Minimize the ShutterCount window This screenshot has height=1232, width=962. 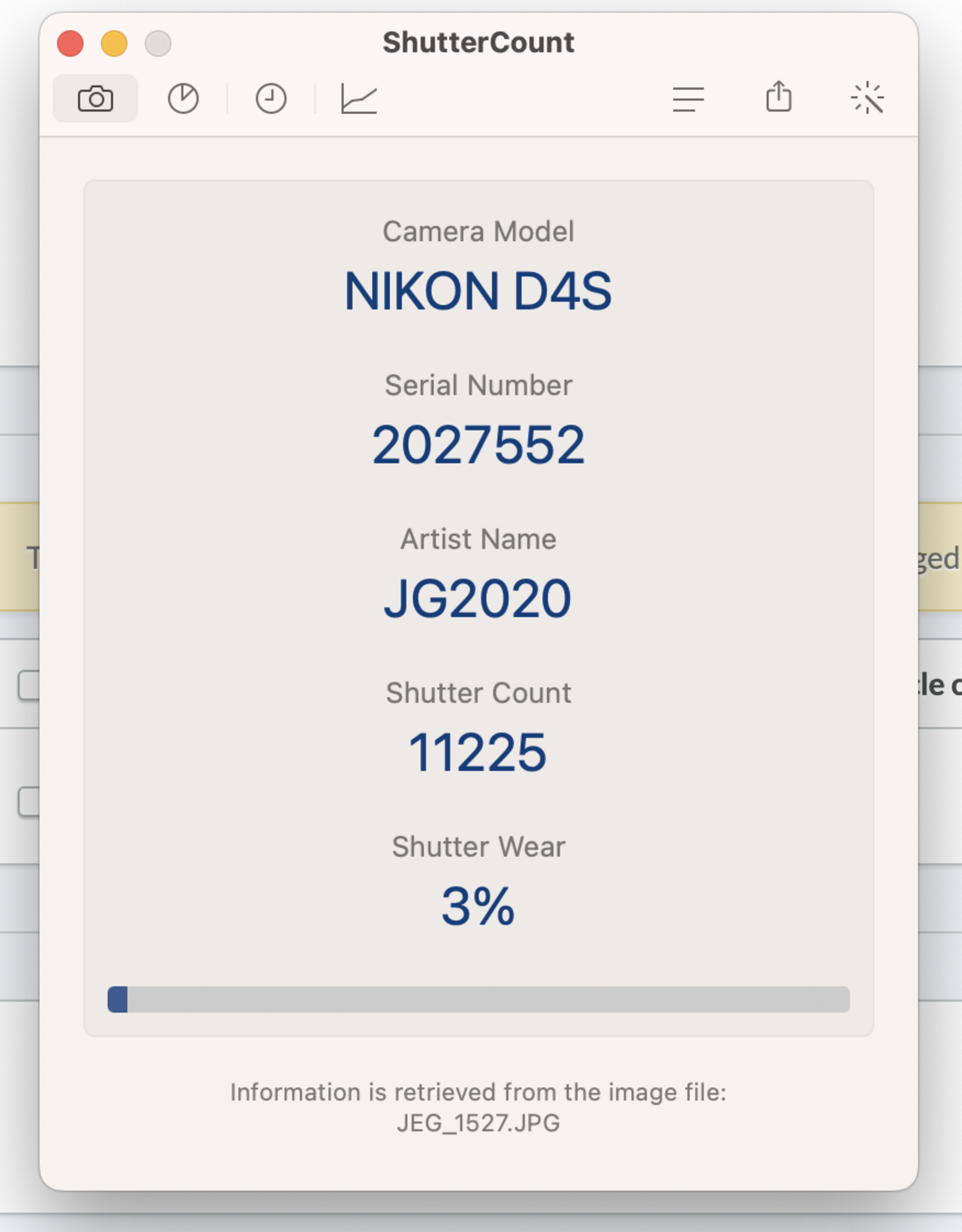click(x=114, y=43)
